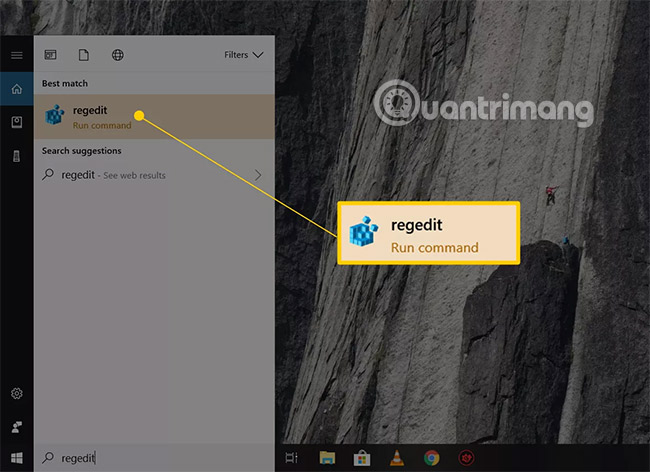This screenshot has height=472, width=650.
Task: Open the Devices icon in left sidebar
Action: click(x=16, y=156)
